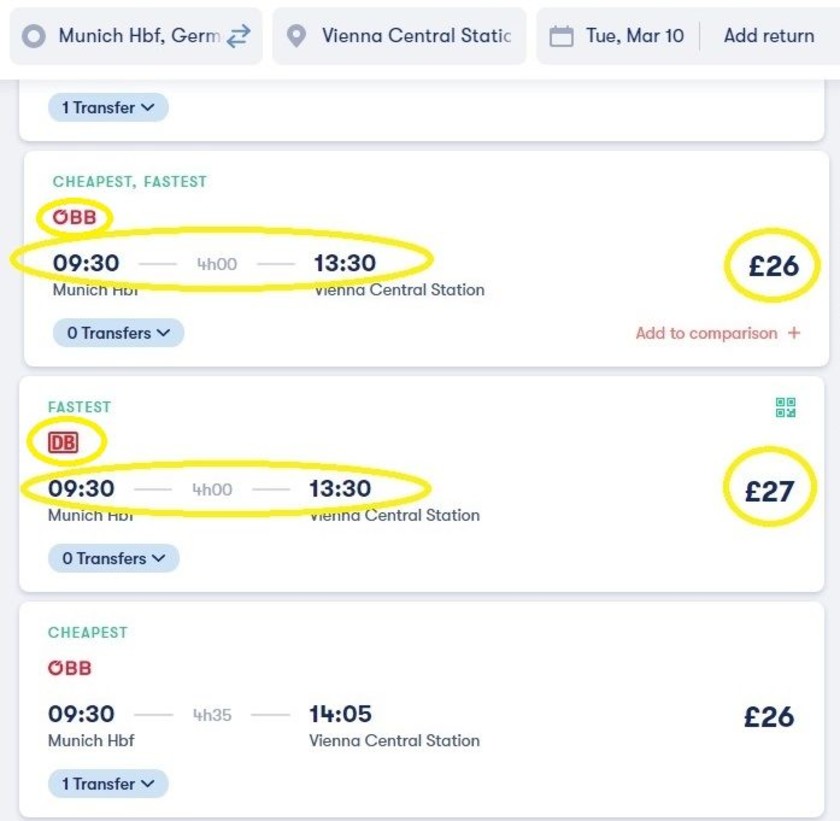
Task: Click the destination pin icon
Action: point(296,36)
